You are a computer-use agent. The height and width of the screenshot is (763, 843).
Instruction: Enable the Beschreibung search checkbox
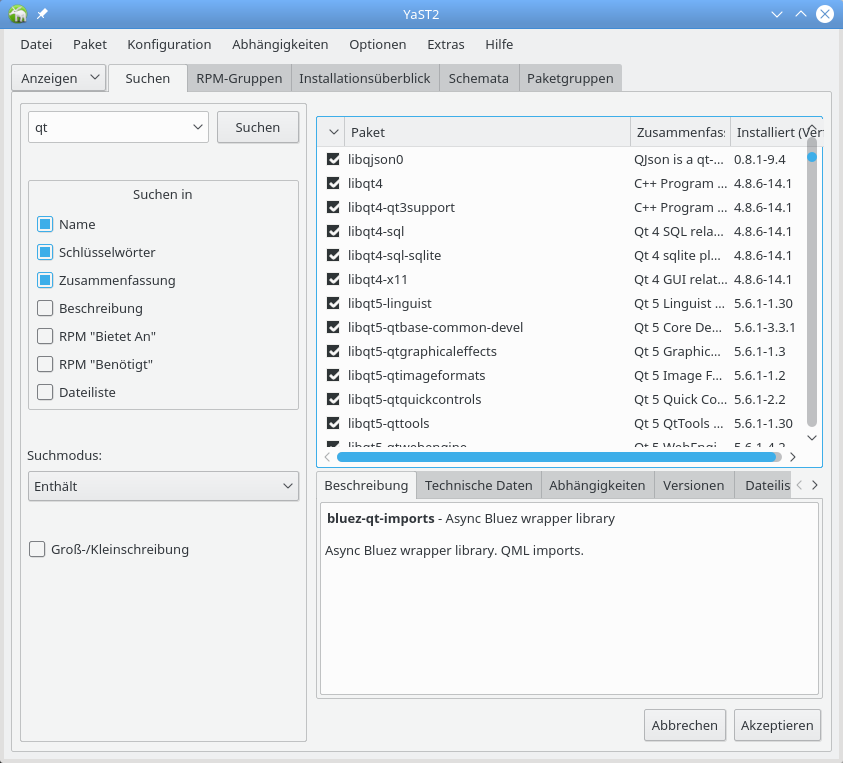45,308
